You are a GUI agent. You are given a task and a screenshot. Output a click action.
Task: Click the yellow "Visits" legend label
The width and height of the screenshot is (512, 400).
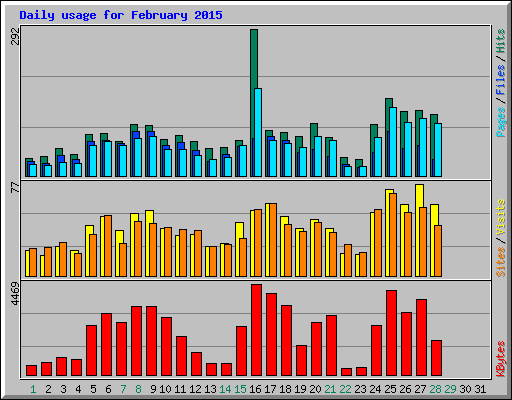(x=501, y=217)
